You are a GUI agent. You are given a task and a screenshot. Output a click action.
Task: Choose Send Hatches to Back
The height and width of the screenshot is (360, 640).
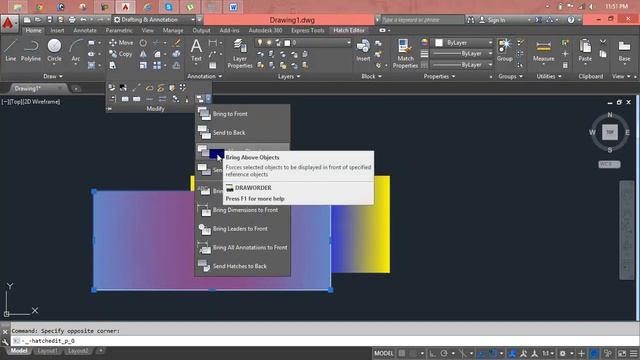point(243,267)
